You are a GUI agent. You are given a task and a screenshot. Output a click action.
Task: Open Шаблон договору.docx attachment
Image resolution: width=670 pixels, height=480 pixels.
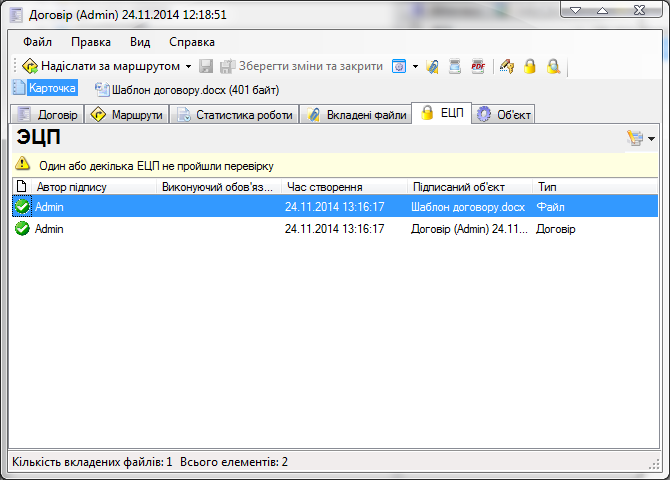[x=195, y=90]
